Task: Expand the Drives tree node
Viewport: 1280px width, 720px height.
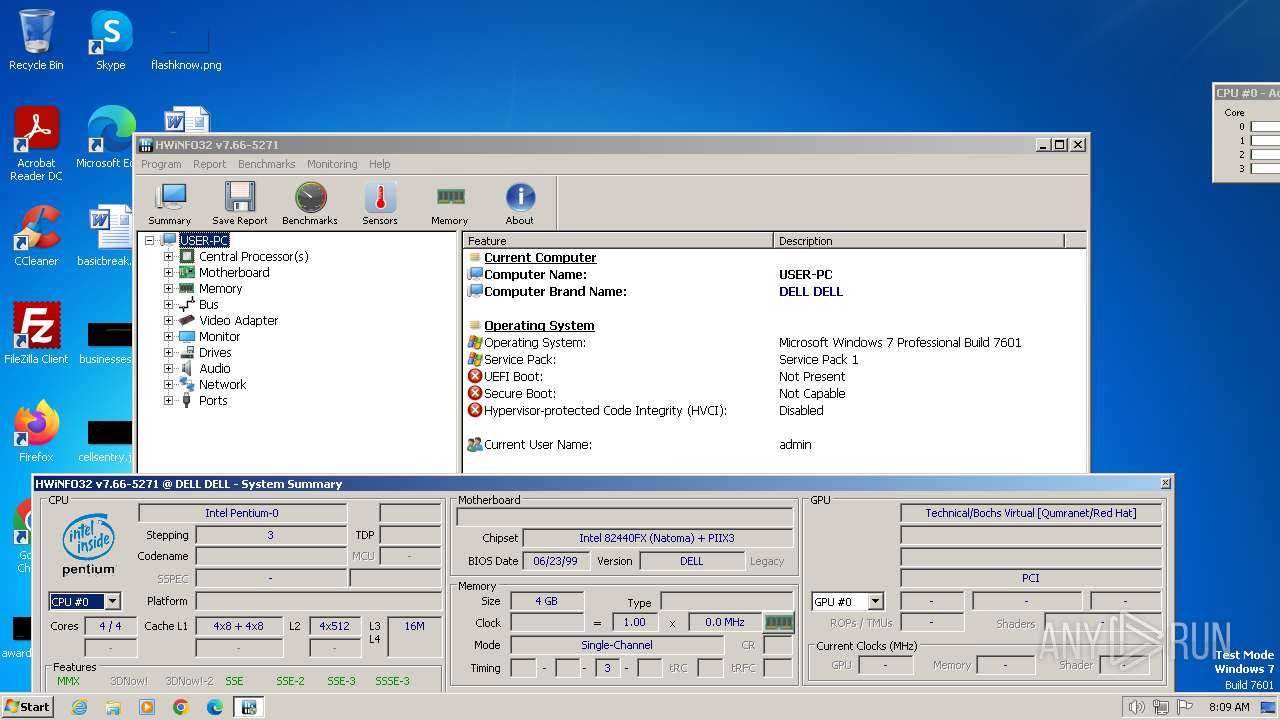Action: click(168, 352)
